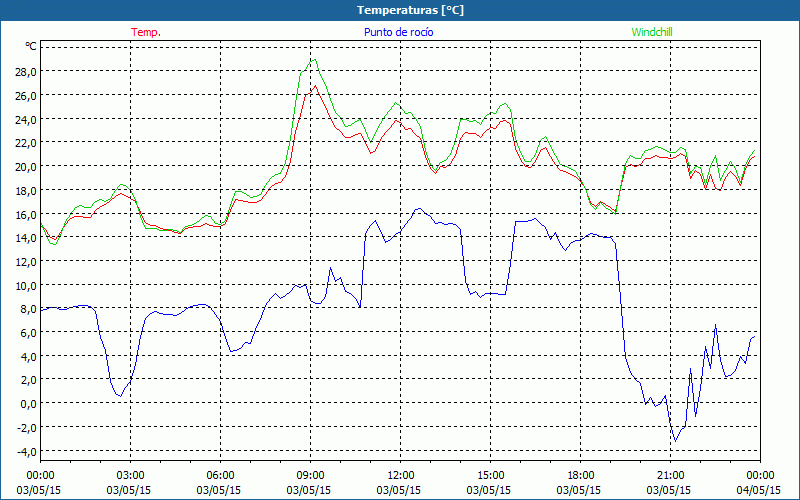Click the "0,0" y-axis value

coord(29,404)
